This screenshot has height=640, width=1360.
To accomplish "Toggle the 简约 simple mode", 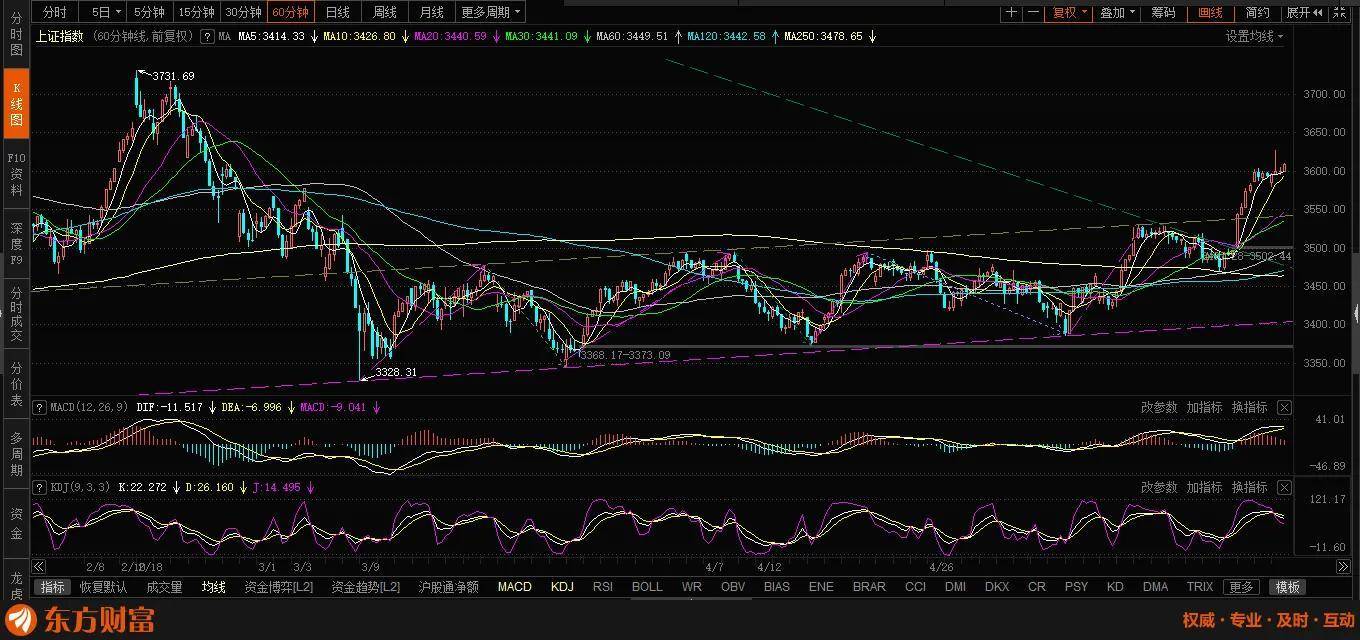I will pyautogui.click(x=1257, y=12).
